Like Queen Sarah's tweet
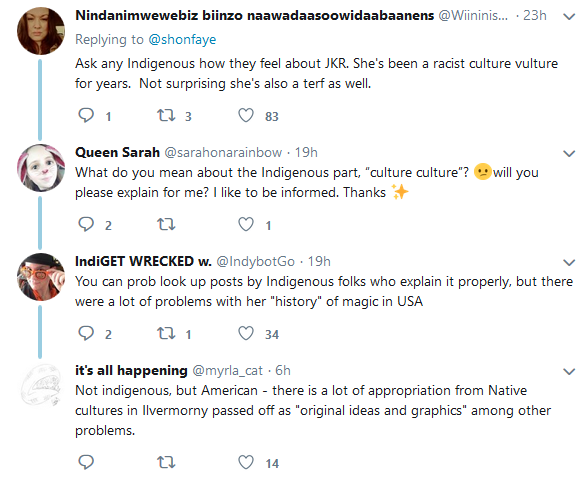 pyautogui.click(x=246, y=224)
